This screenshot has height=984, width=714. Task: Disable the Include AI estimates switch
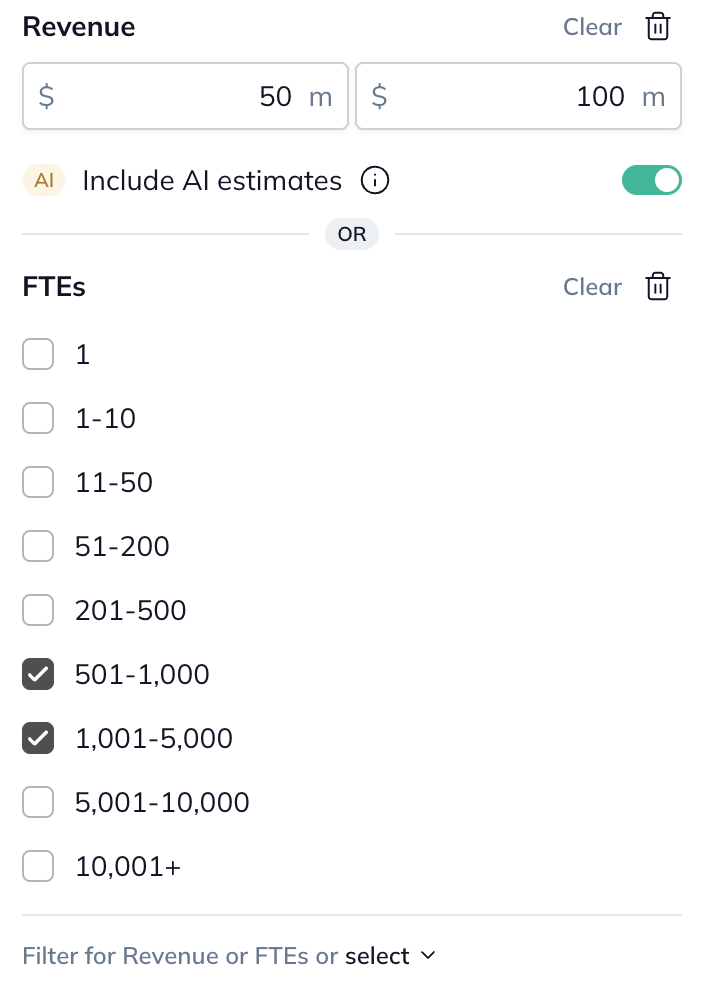[x=651, y=181]
